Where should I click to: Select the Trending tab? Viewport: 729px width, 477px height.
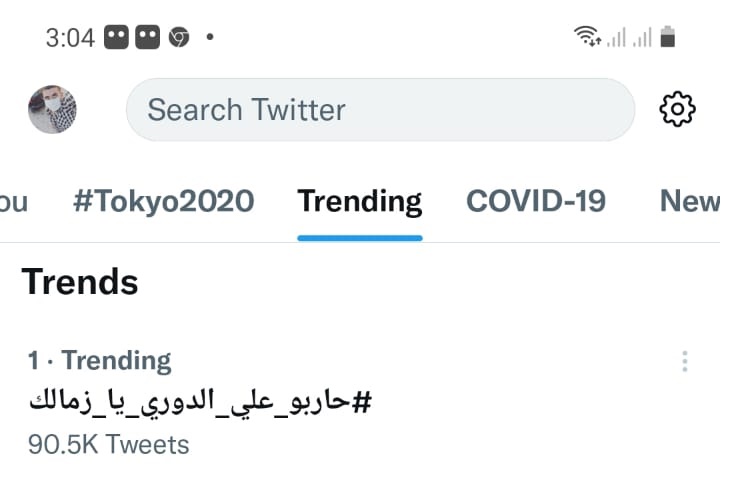click(x=360, y=202)
